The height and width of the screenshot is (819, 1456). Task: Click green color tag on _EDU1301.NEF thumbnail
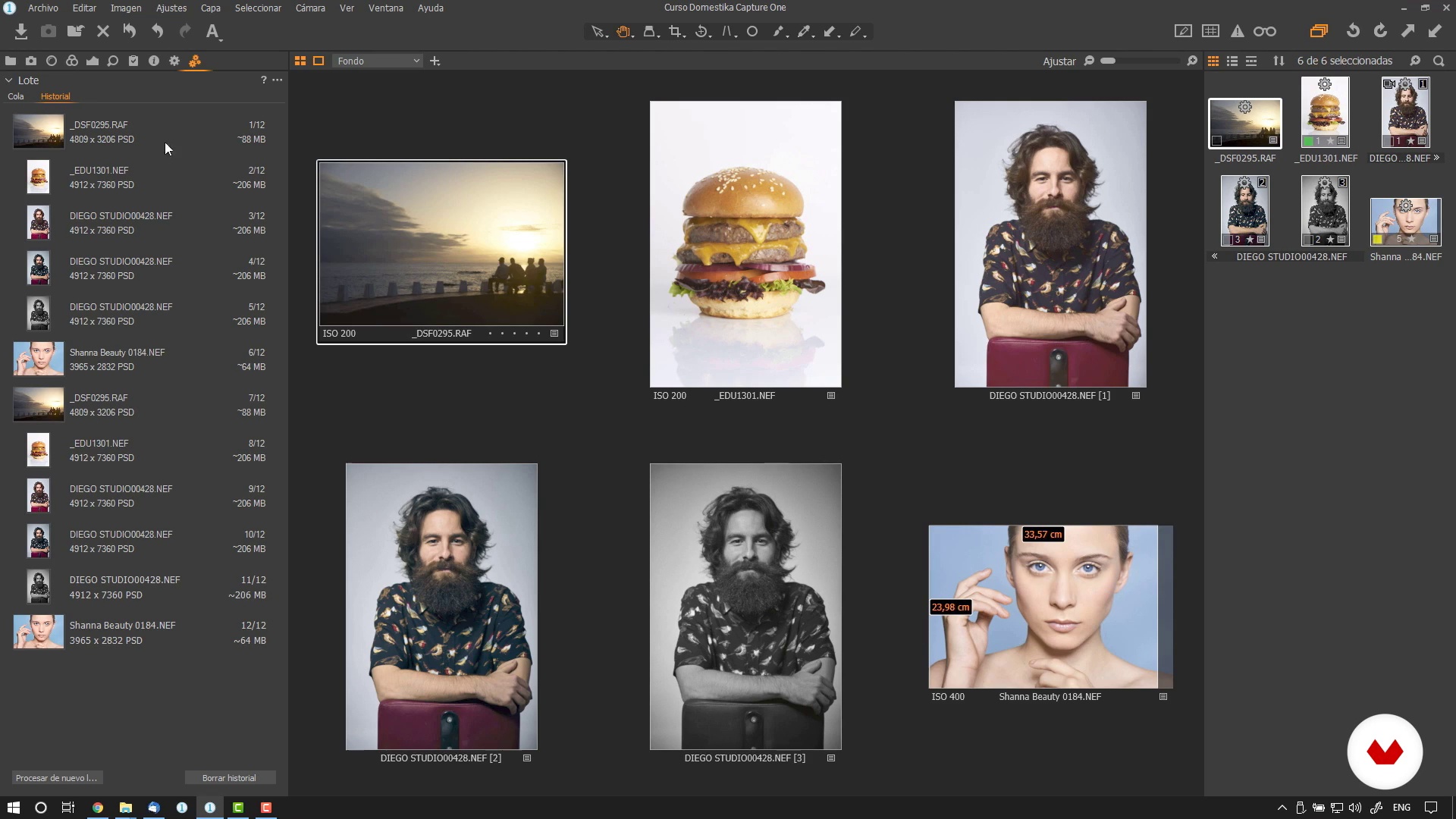click(1308, 141)
